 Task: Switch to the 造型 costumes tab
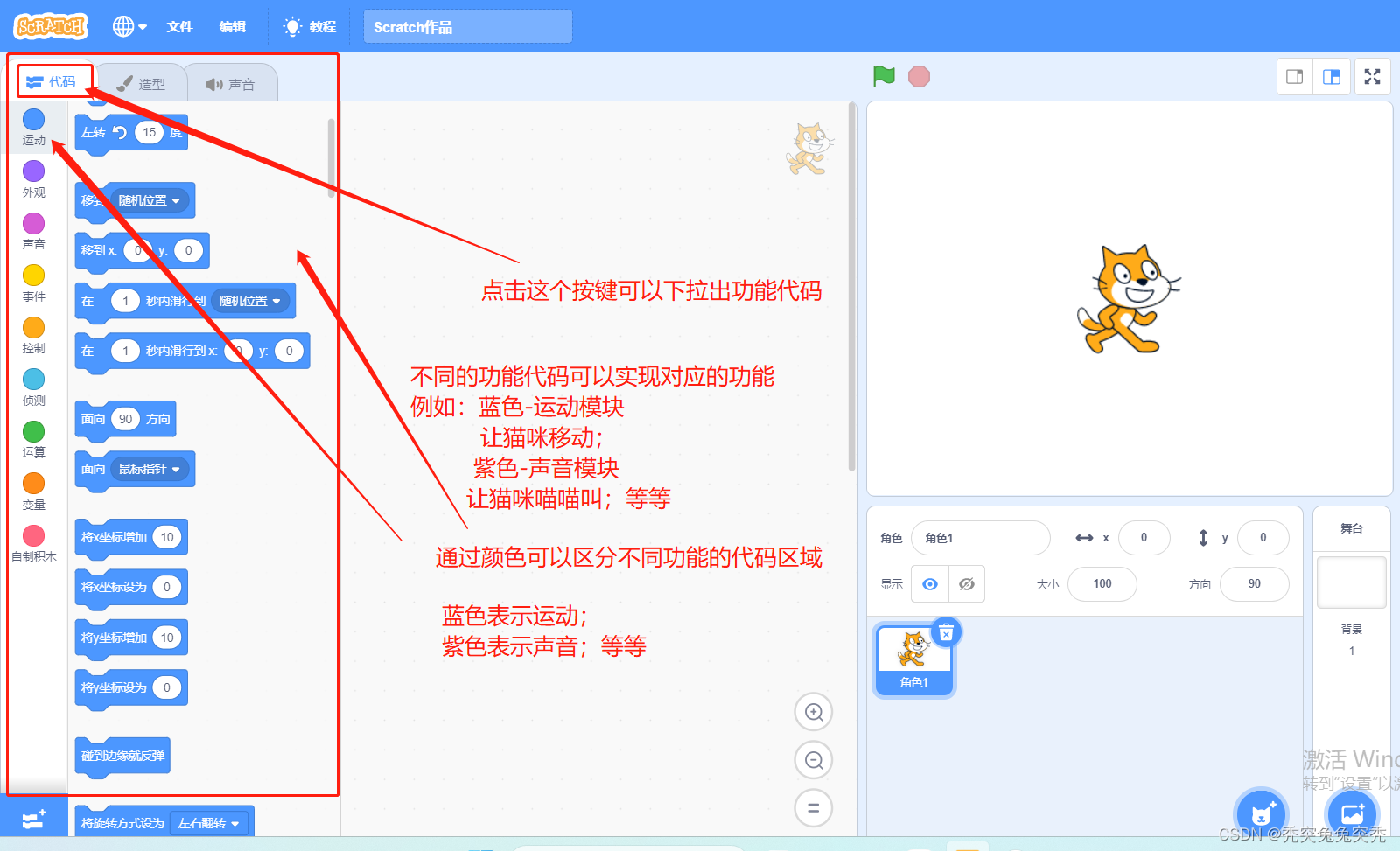point(142,84)
